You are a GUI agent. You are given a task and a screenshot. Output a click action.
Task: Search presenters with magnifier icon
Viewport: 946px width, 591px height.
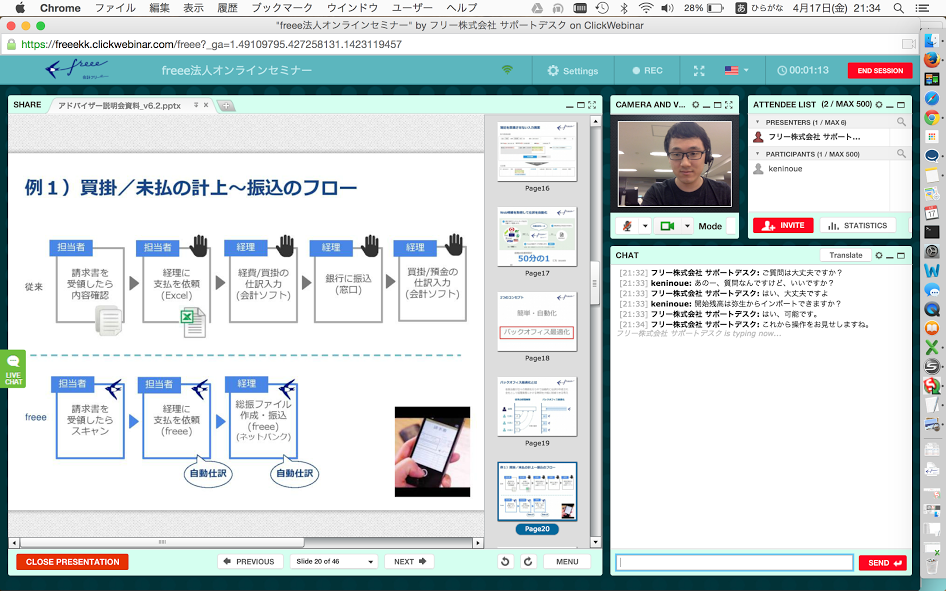(901, 122)
